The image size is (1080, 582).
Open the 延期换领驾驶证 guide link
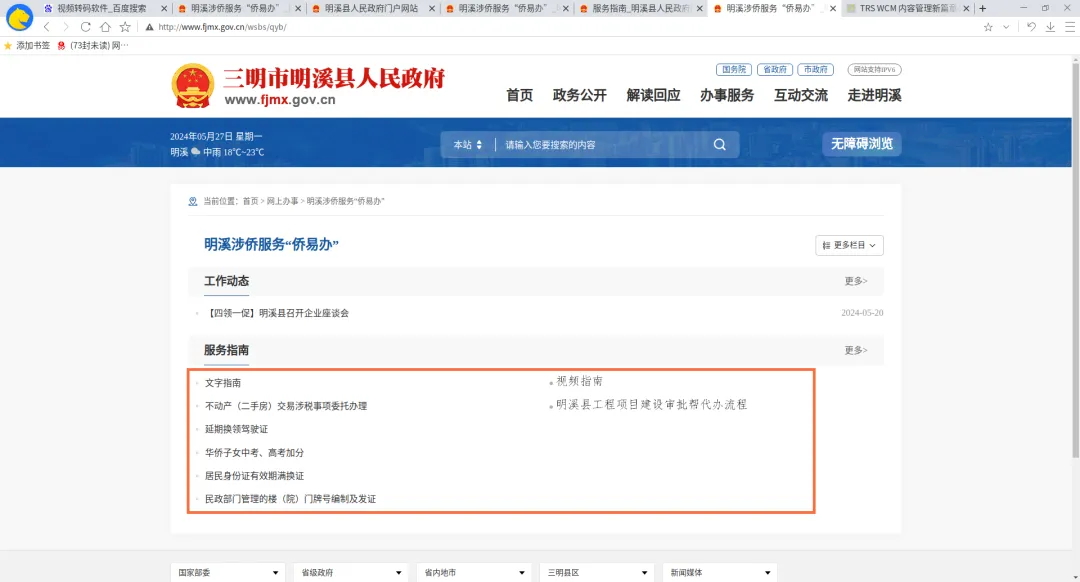(236, 429)
